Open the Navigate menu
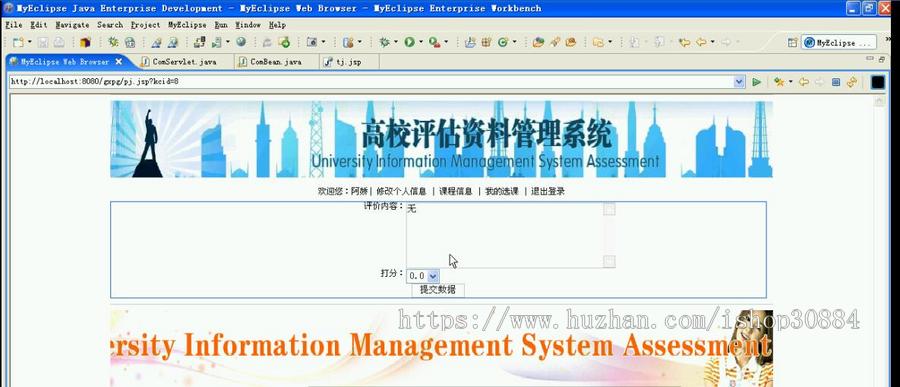The height and width of the screenshot is (387, 900). click(72, 25)
